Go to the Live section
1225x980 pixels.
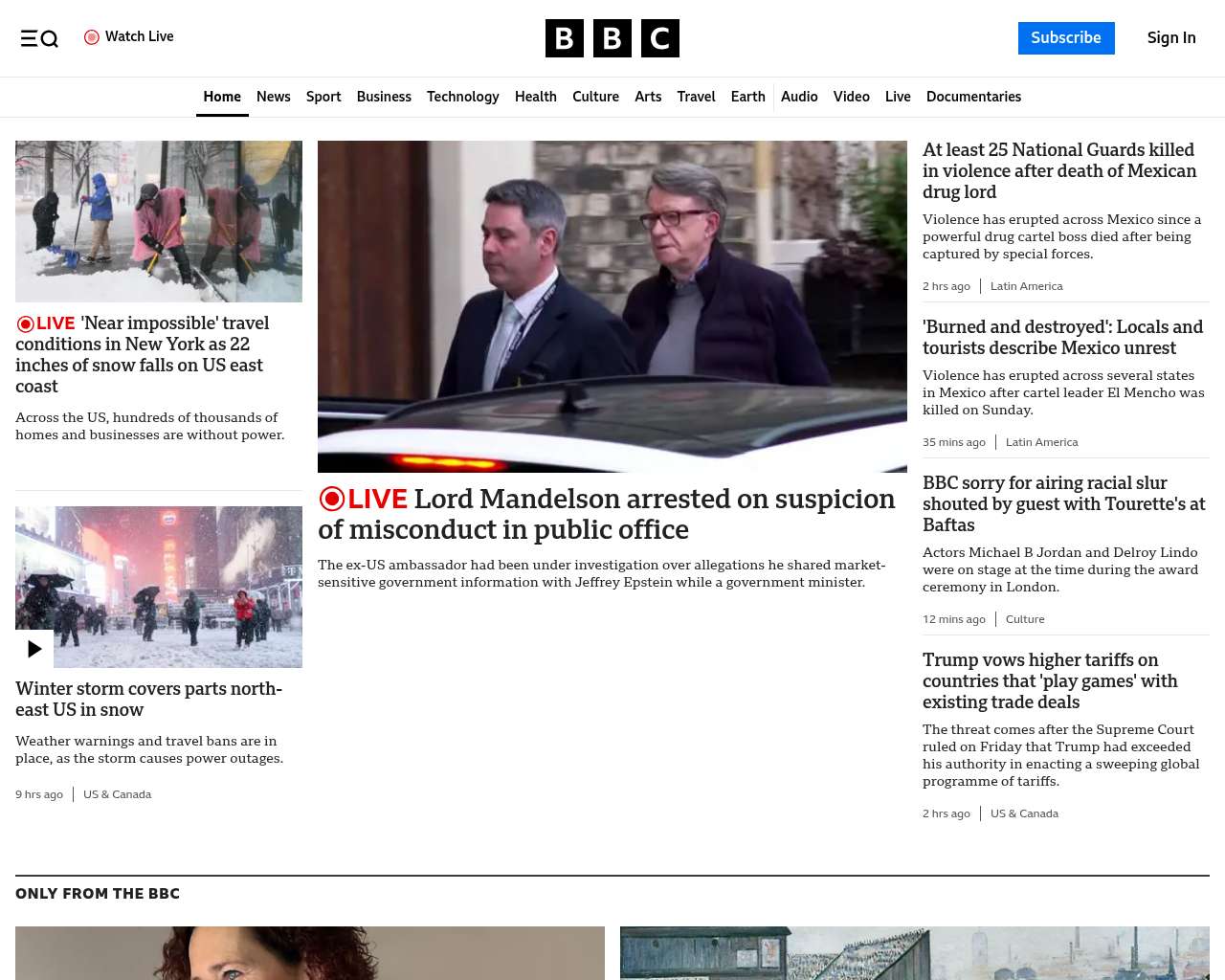[x=898, y=97]
